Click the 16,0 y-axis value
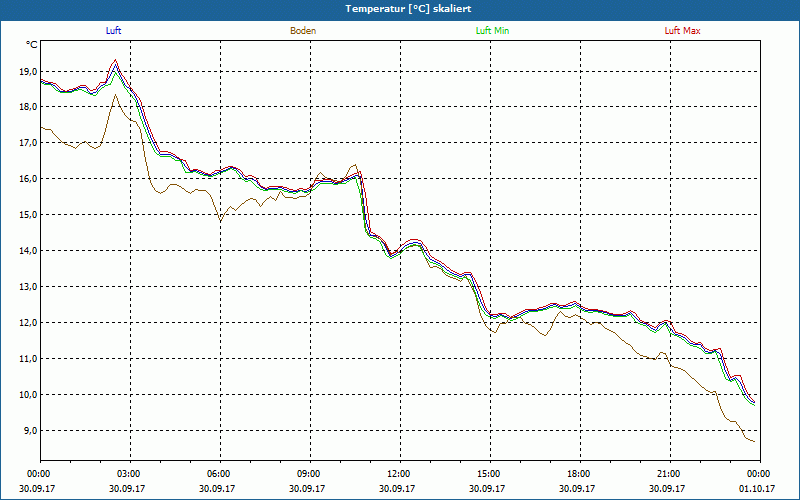The width and height of the screenshot is (800, 500). (x=29, y=179)
